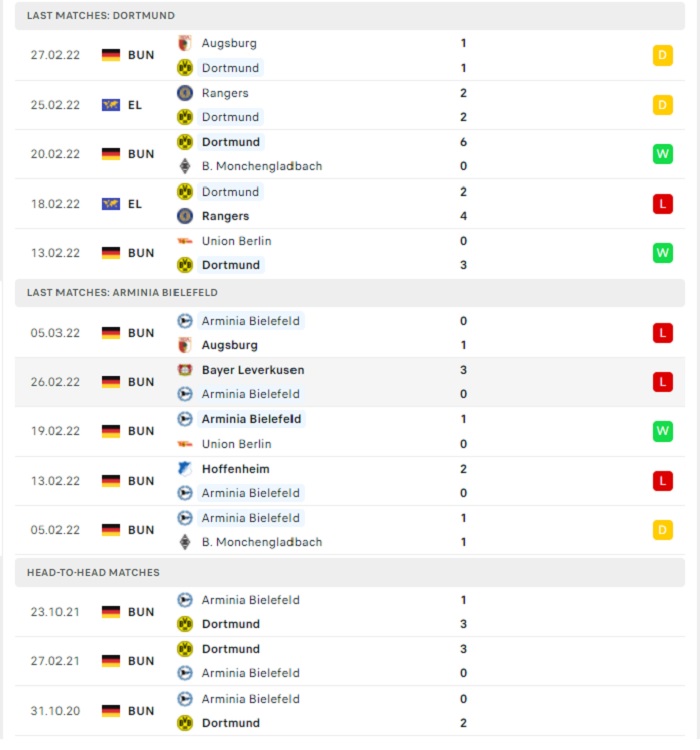Click the red L badge for 18.02.22

point(663,204)
